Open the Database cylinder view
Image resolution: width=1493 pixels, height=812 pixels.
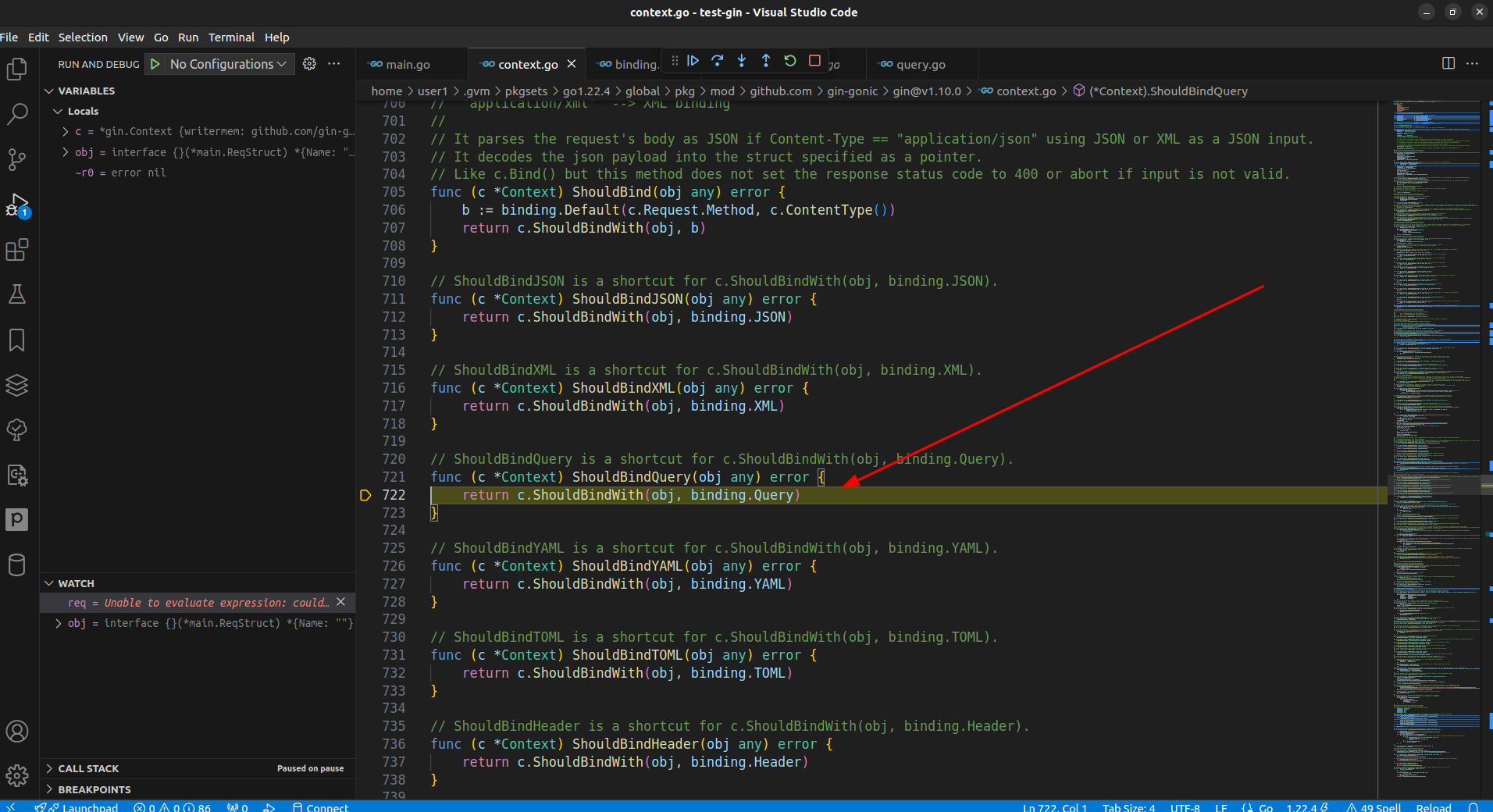pos(17,564)
